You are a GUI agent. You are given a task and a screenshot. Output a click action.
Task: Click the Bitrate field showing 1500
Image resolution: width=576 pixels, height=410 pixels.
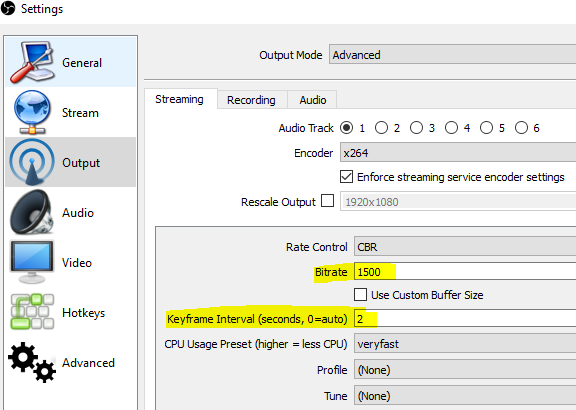[x=465, y=272]
